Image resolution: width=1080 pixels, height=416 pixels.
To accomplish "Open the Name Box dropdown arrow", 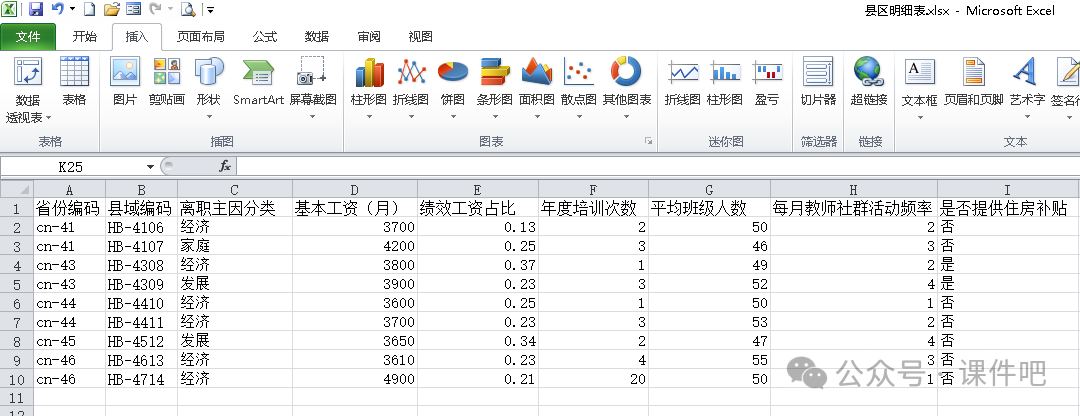I will tap(151, 167).
